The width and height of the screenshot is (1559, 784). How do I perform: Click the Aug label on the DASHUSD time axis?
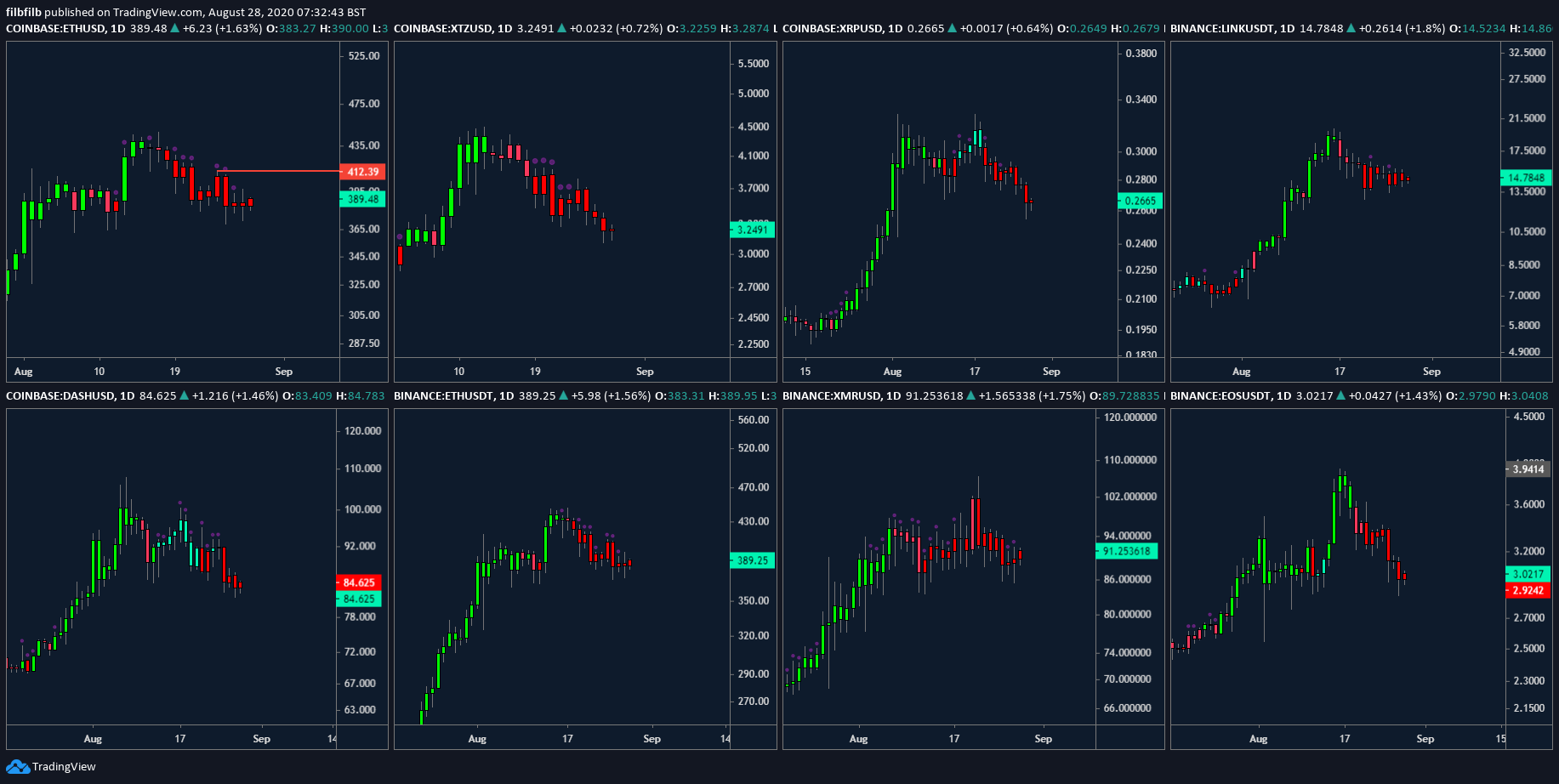pyautogui.click(x=93, y=739)
